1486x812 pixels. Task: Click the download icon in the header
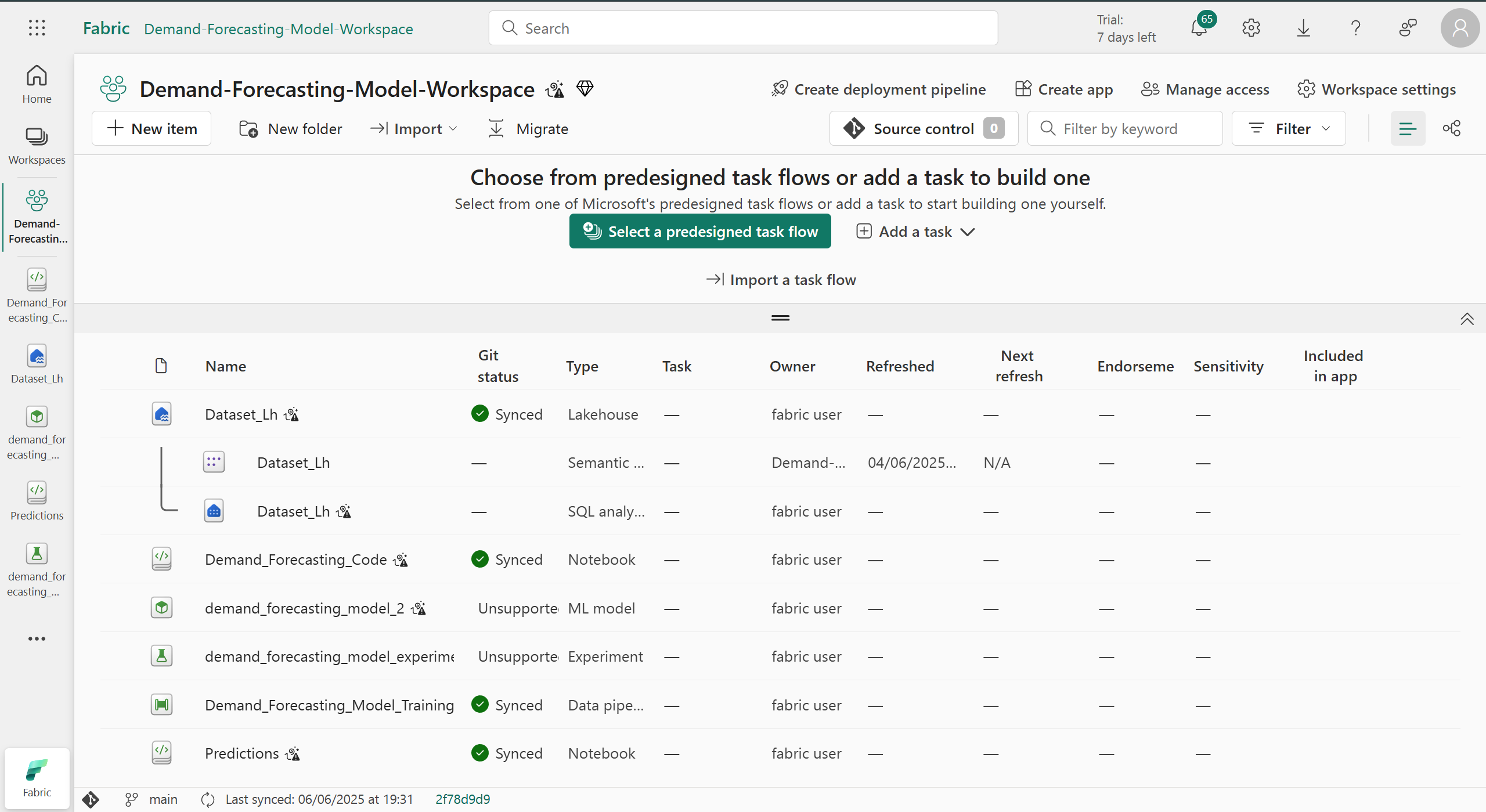point(1303,28)
